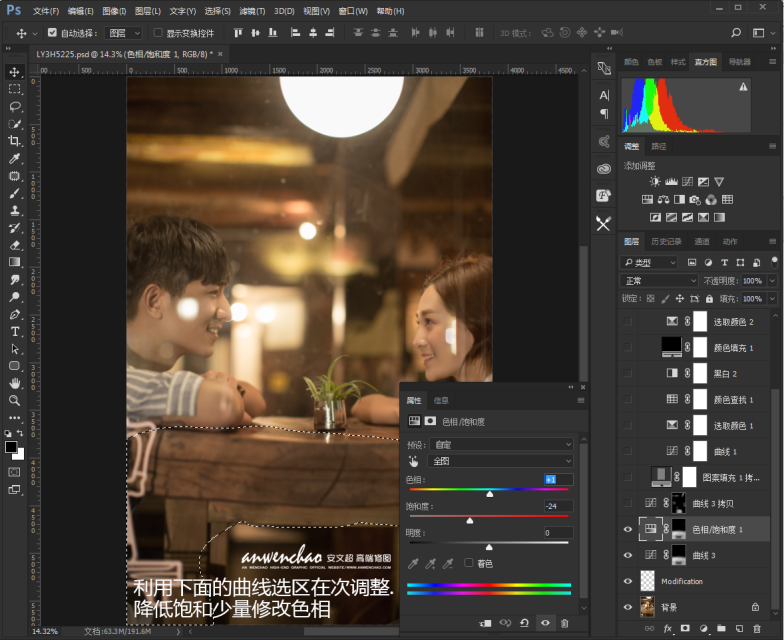
Task: Select the Crop tool
Action: [14, 141]
